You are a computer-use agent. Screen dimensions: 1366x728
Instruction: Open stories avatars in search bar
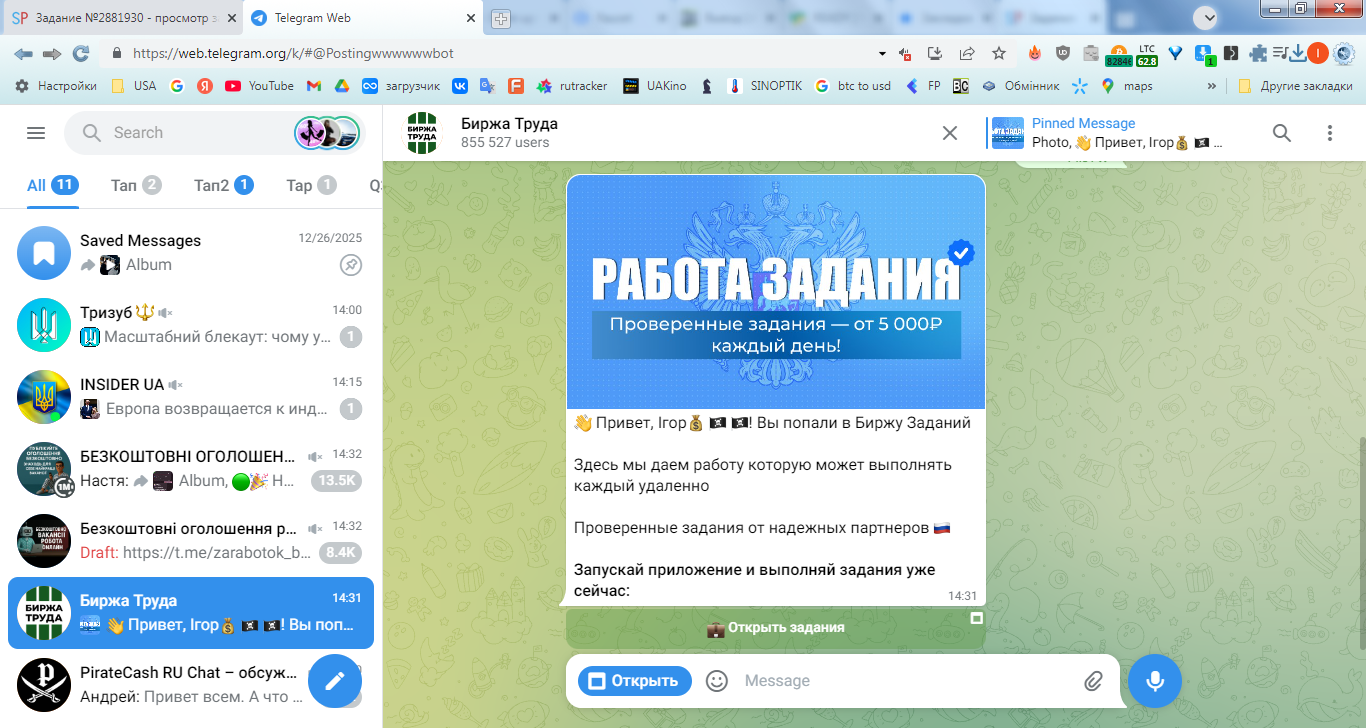326,133
